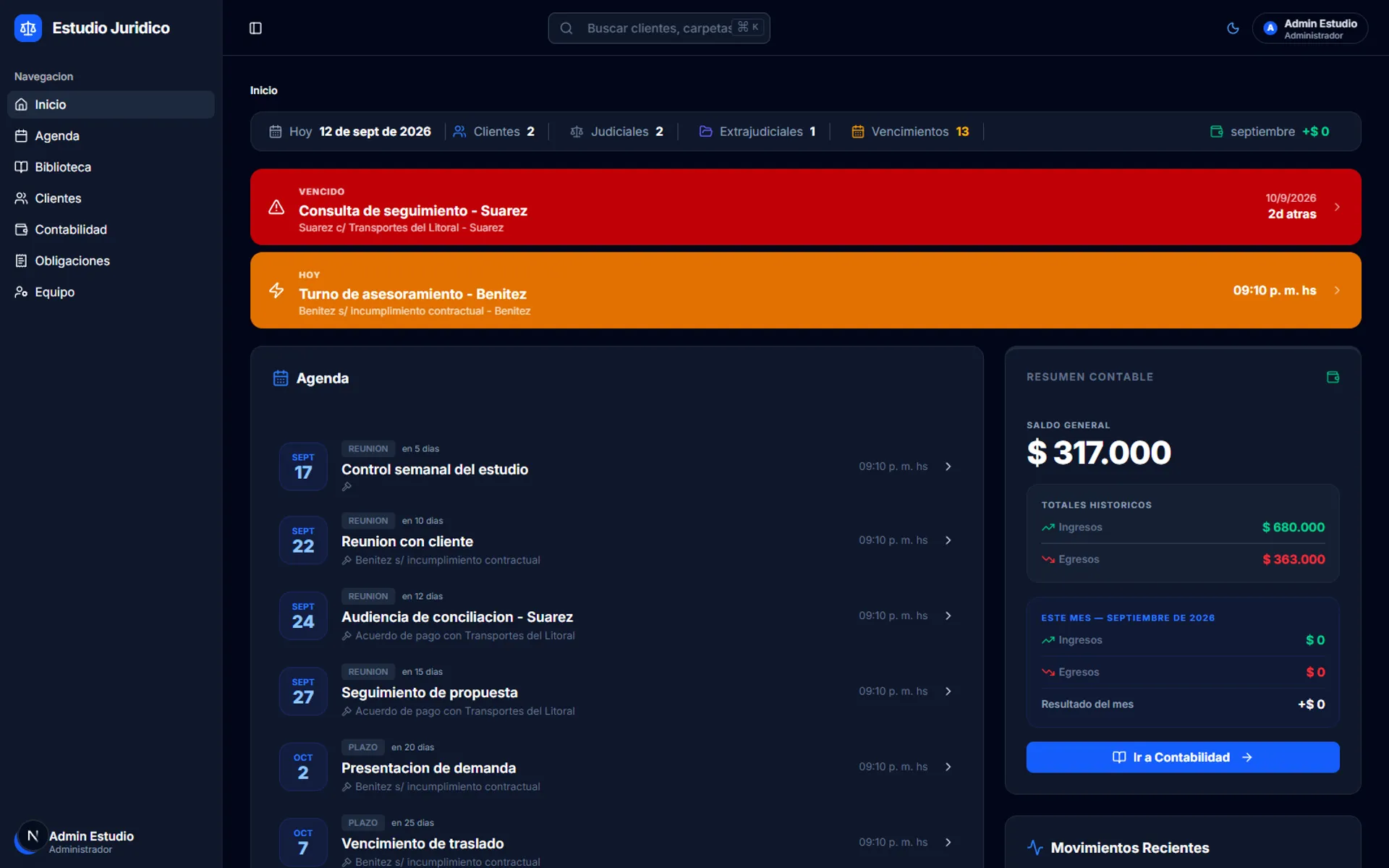Open Presentacion de demanda event
1389x868 pixels.
[616, 767]
